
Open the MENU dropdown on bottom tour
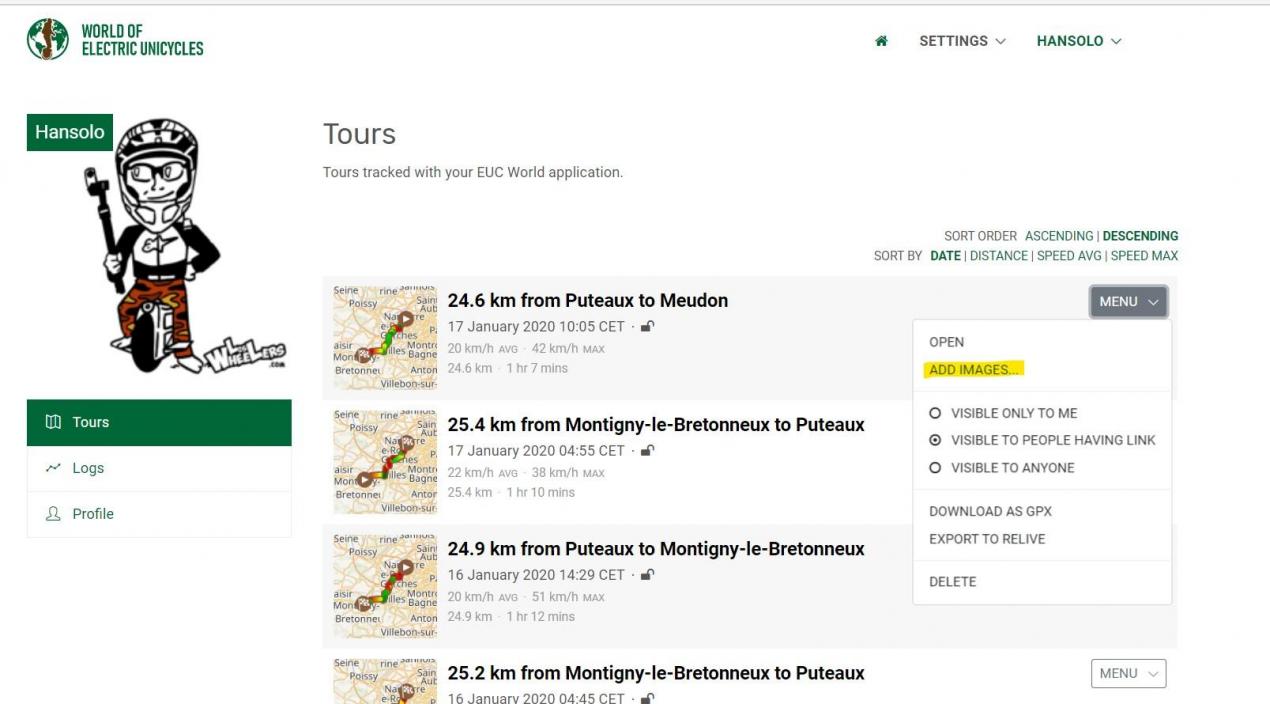click(1128, 673)
